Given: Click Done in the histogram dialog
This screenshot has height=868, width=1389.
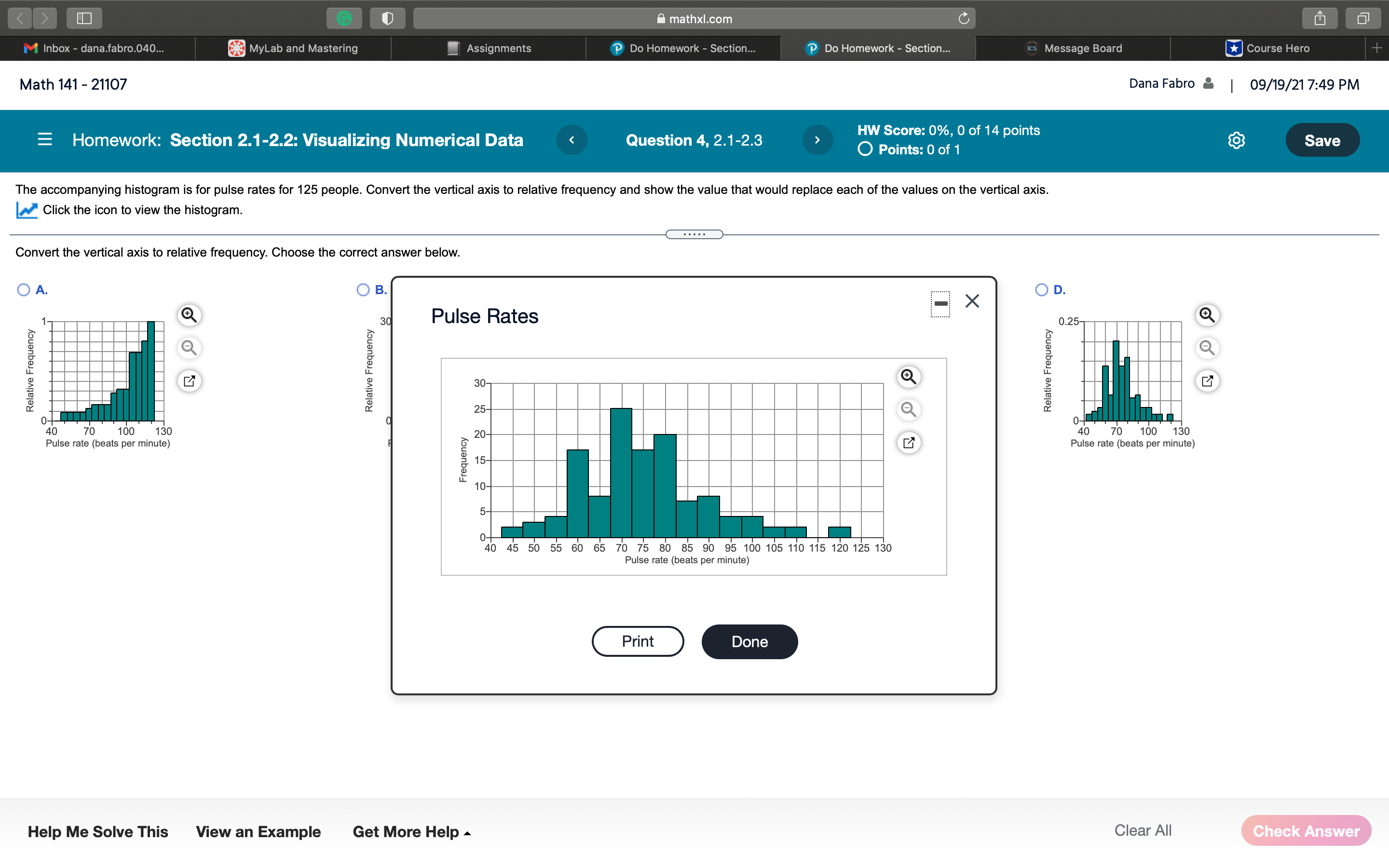Looking at the screenshot, I should (x=749, y=642).
